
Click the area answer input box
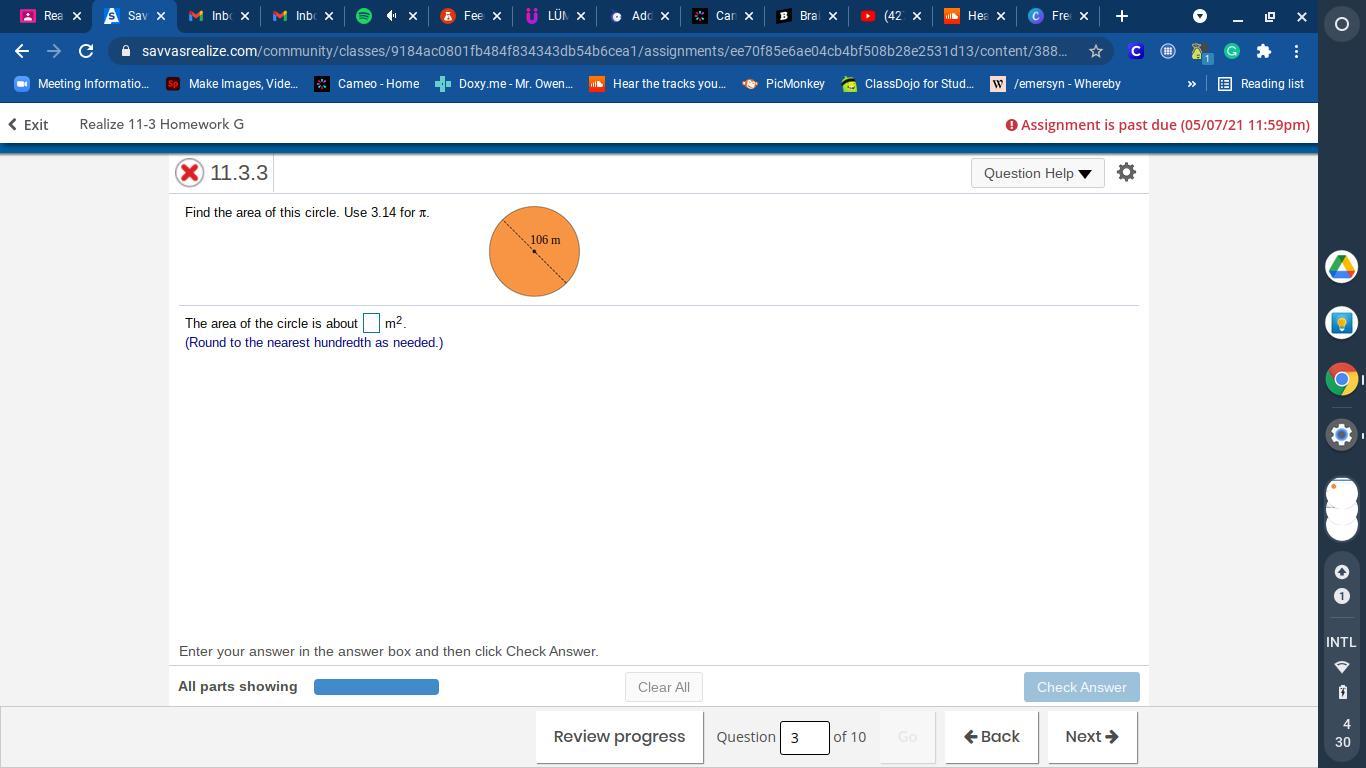[371, 323]
